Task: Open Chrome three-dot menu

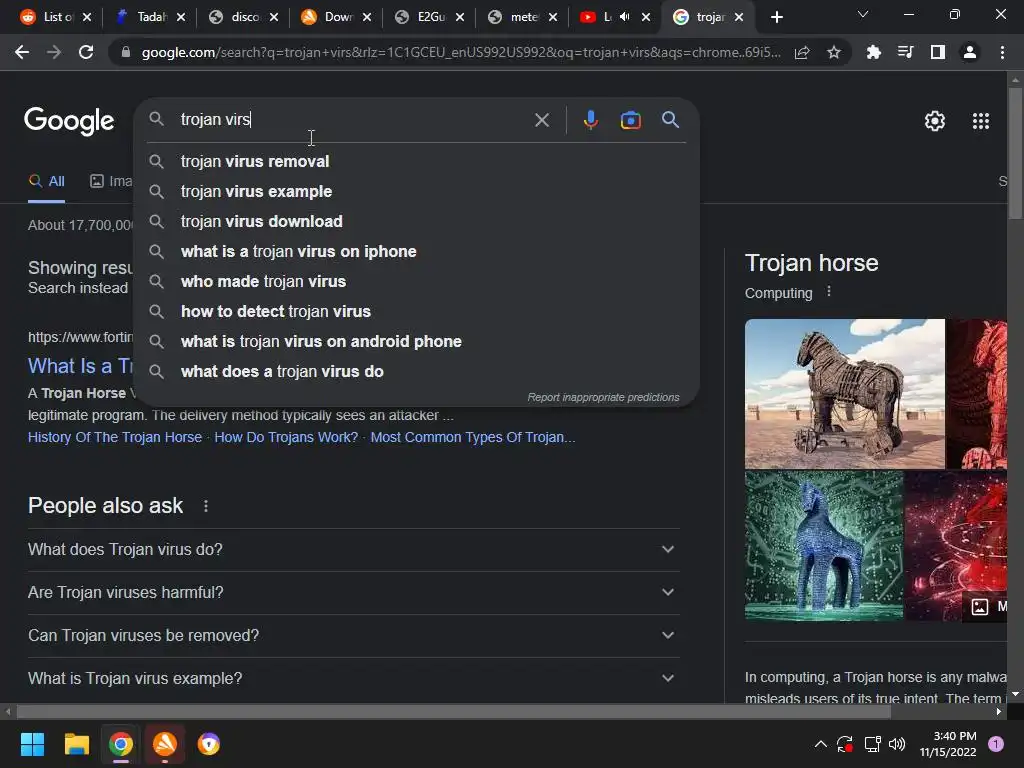Action: 1002,52
